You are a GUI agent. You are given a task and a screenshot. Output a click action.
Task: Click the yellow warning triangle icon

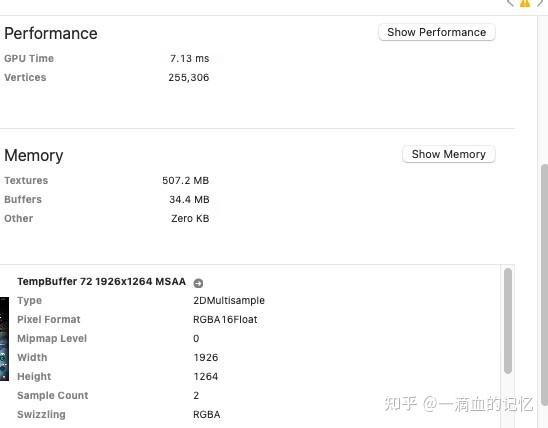click(x=525, y=3)
